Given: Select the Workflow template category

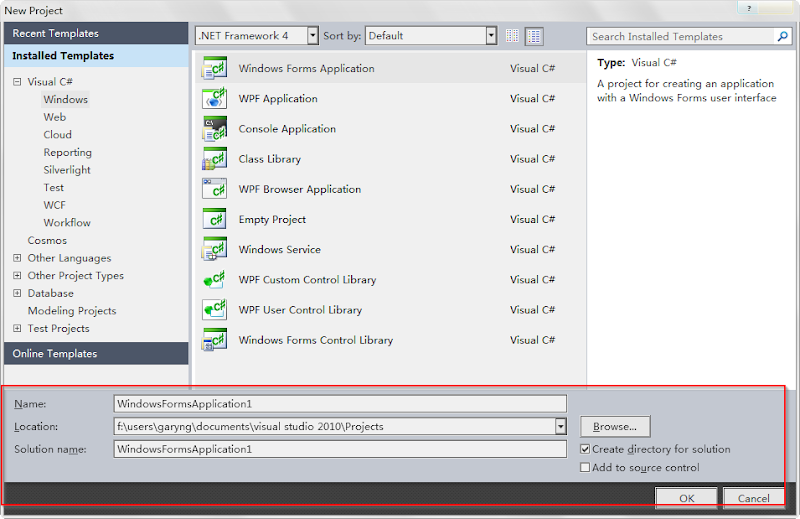Looking at the screenshot, I should pyautogui.click(x=67, y=223).
